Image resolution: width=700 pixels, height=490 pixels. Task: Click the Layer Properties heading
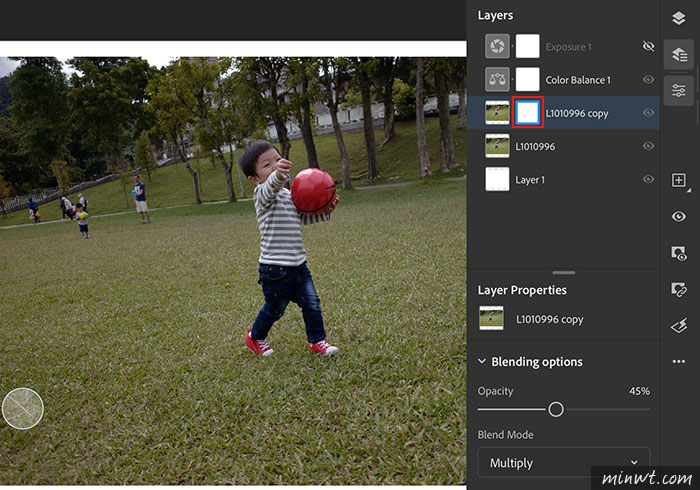pos(522,291)
